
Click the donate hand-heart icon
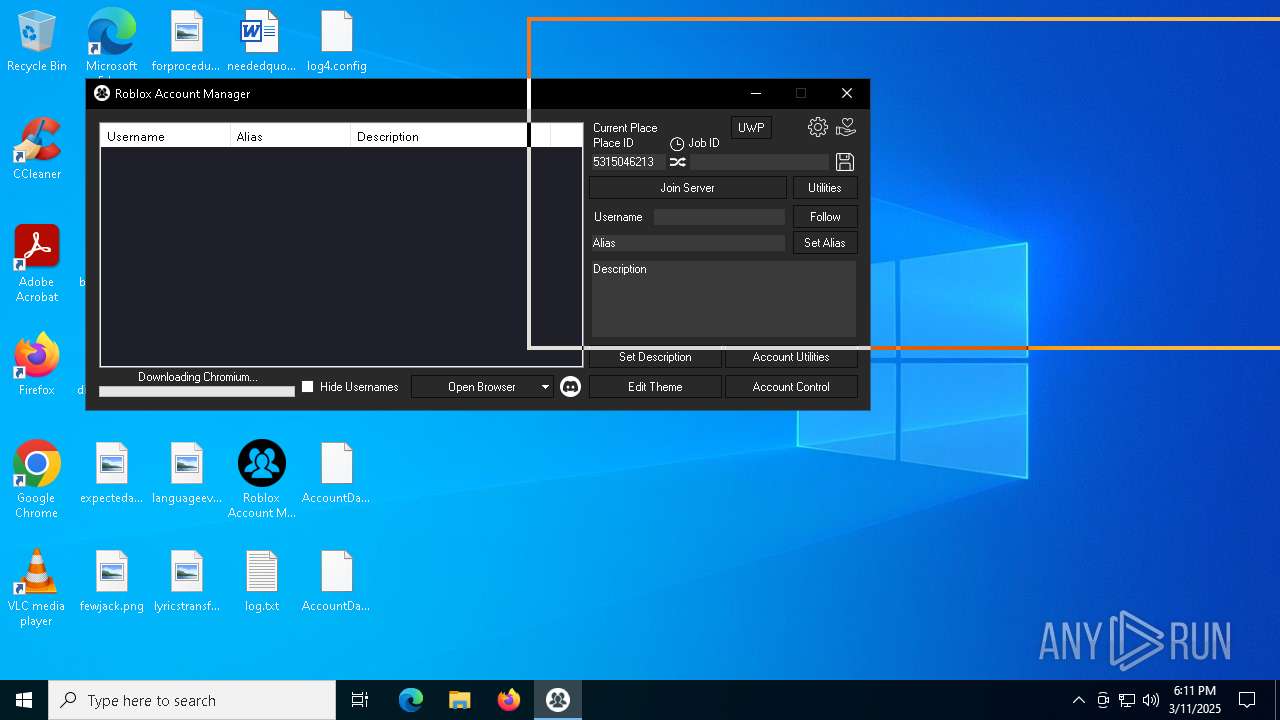click(x=846, y=127)
